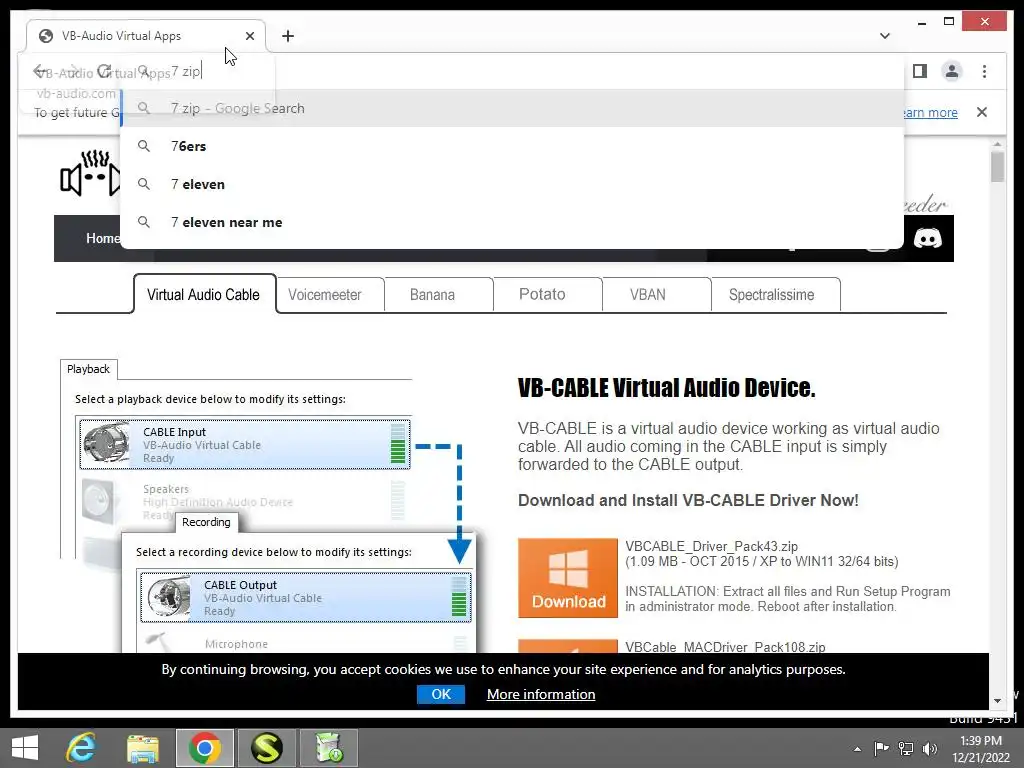The width and height of the screenshot is (1024, 768).
Task: Click the 'VB-CABLE Virtual Audio Device.' heading
Action: click(666, 387)
